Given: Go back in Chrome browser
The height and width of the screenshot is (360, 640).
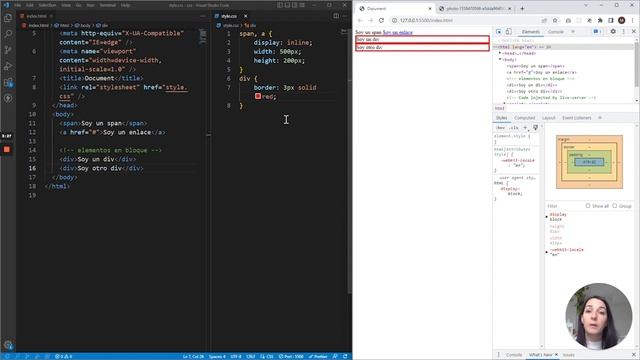Looking at the screenshot, I should coord(360,20).
